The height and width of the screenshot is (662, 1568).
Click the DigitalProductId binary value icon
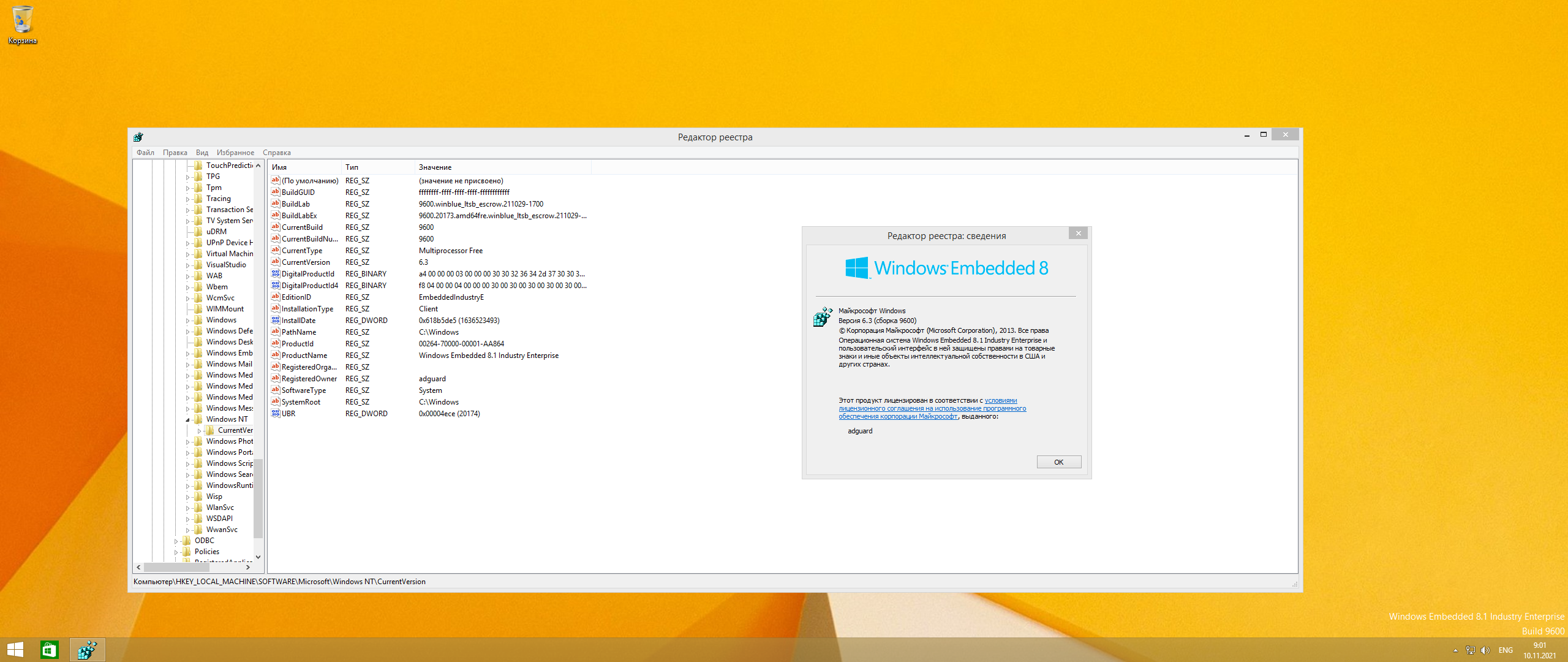click(x=276, y=274)
